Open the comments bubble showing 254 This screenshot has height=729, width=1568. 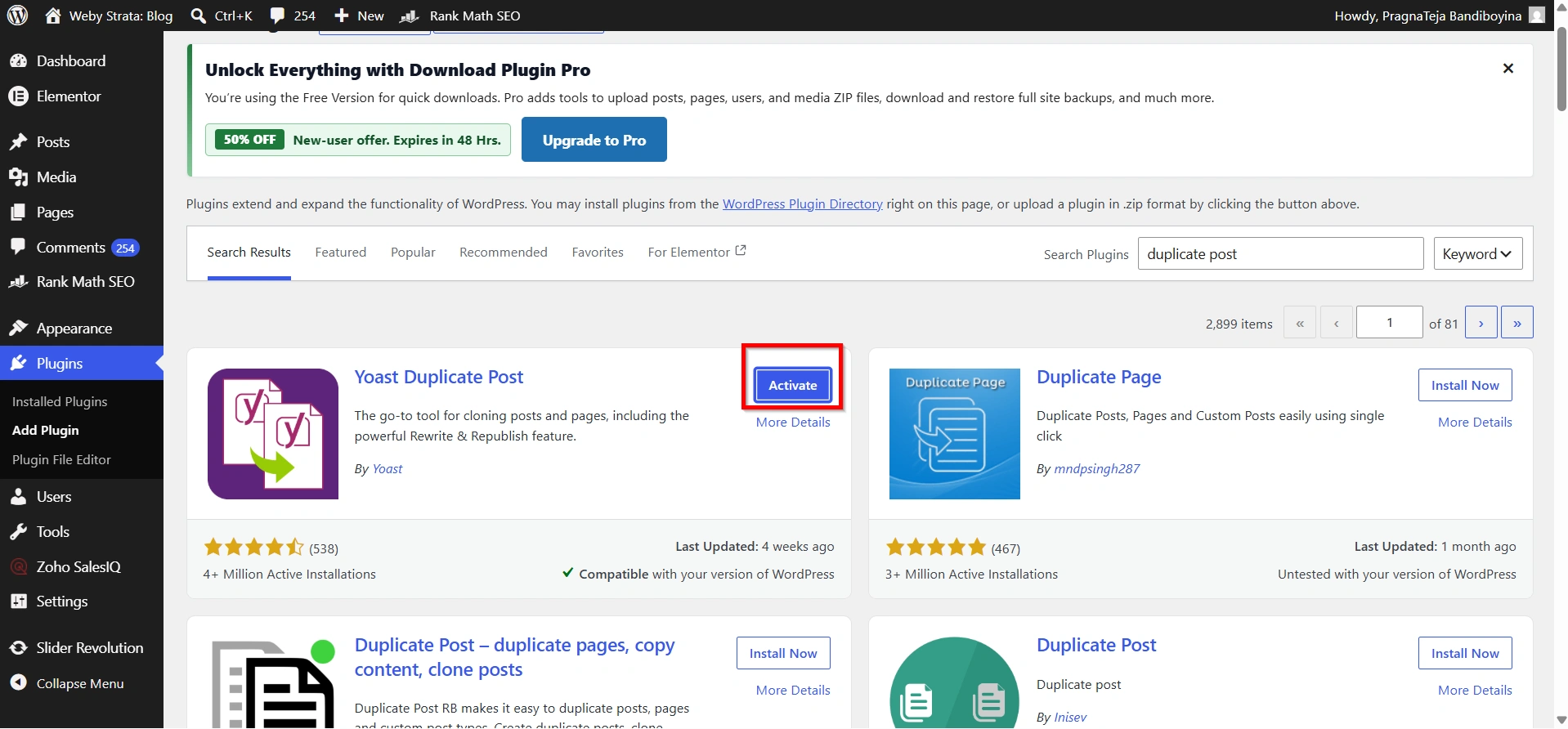pyautogui.click(x=293, y=16)
